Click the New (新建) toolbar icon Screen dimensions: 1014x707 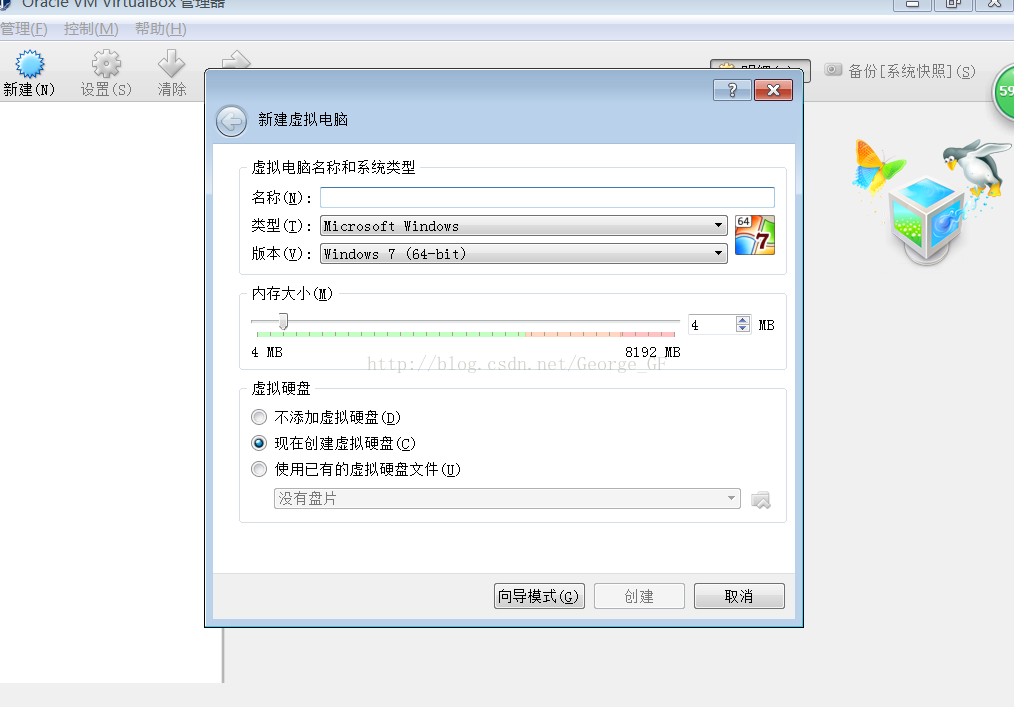pos(29,65)
